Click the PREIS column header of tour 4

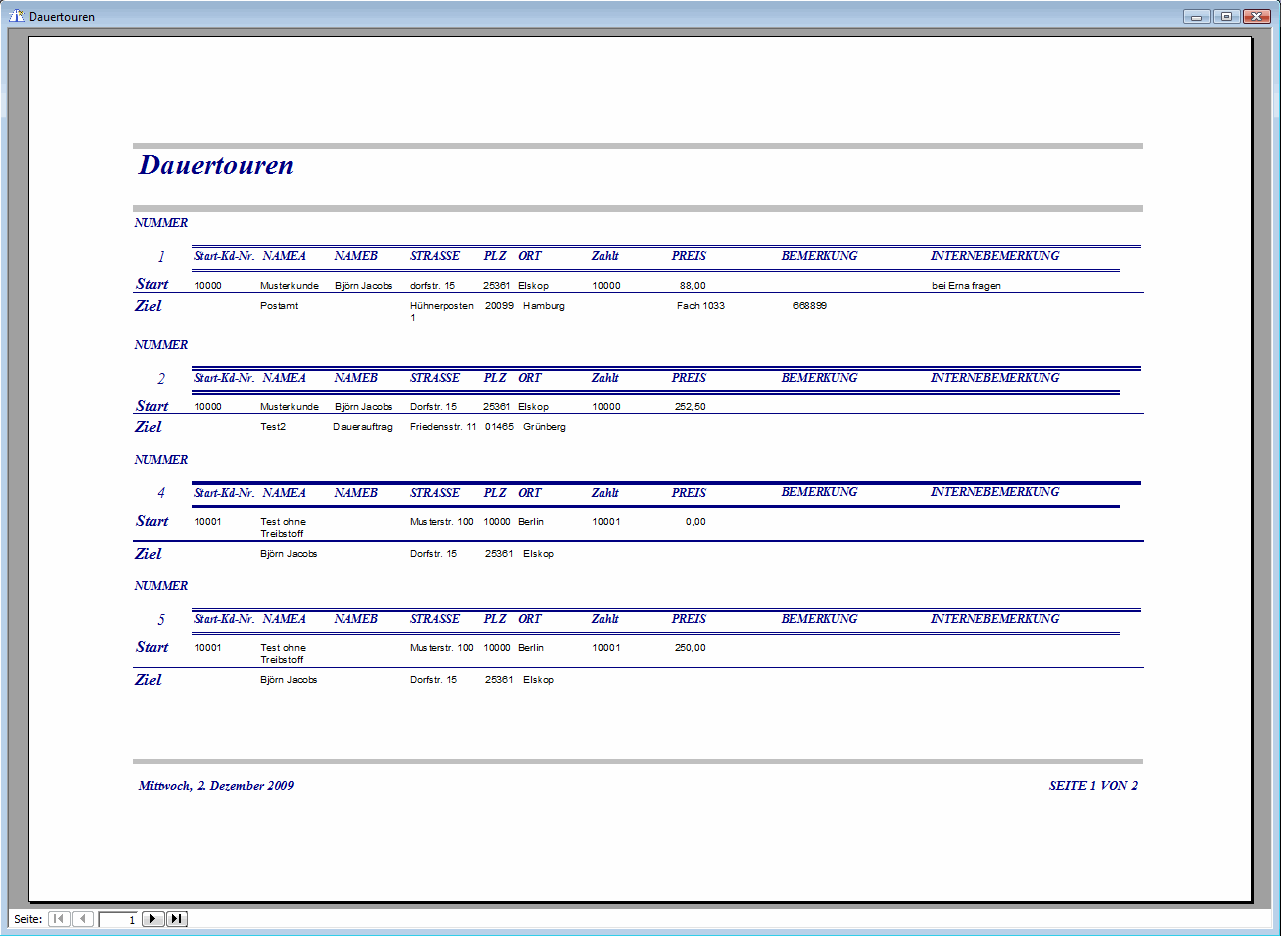click(688, 493)
